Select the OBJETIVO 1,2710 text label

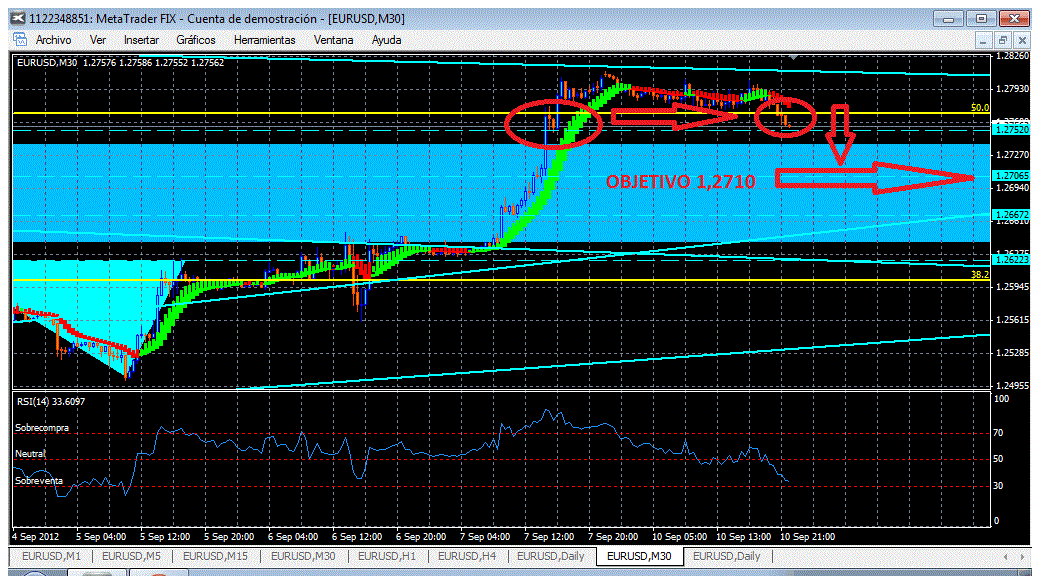(681, 182)
